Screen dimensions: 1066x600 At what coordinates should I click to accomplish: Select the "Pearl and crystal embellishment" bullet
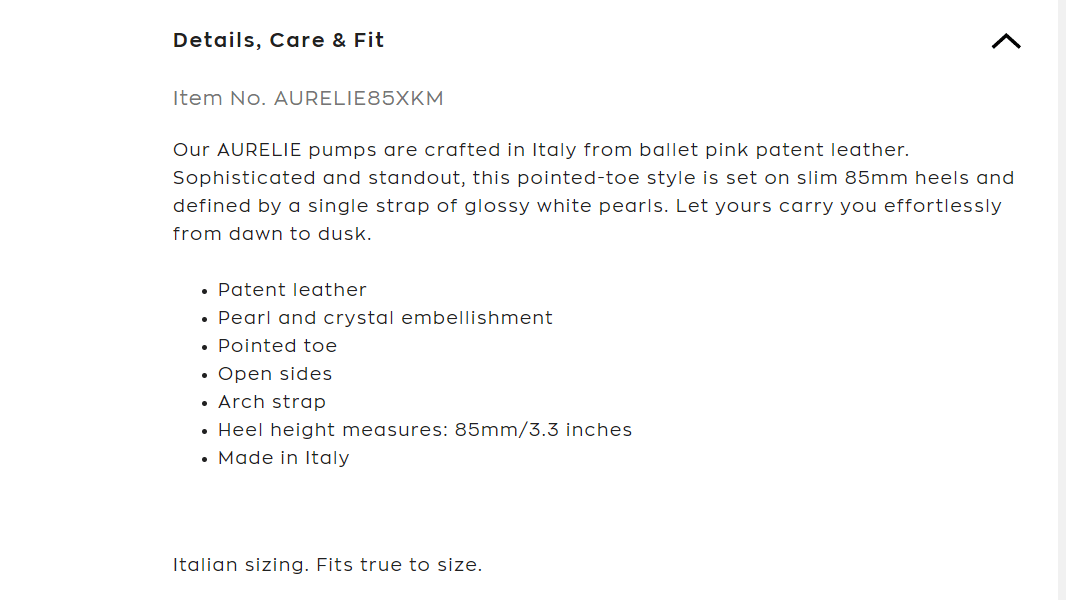point(385,318)
